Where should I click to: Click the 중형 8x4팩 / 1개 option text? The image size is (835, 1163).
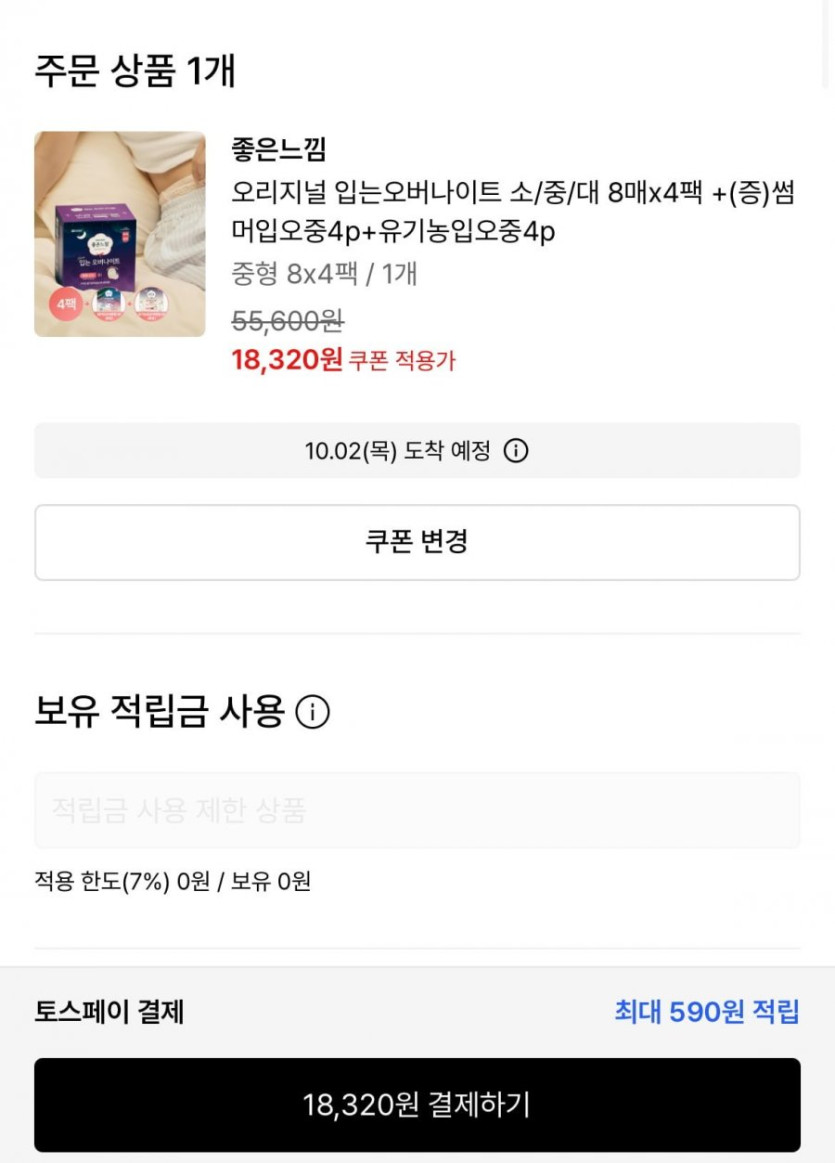pyautogui.click(x=324, y=274)
